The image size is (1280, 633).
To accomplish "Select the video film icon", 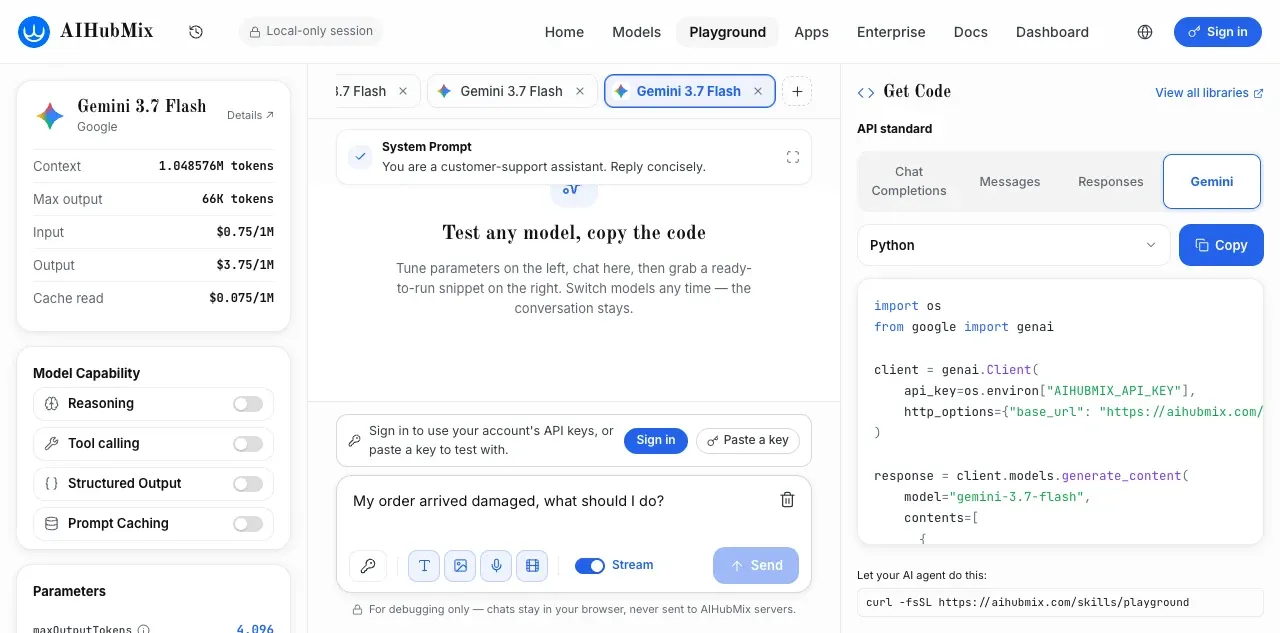I will pos(532,566).
